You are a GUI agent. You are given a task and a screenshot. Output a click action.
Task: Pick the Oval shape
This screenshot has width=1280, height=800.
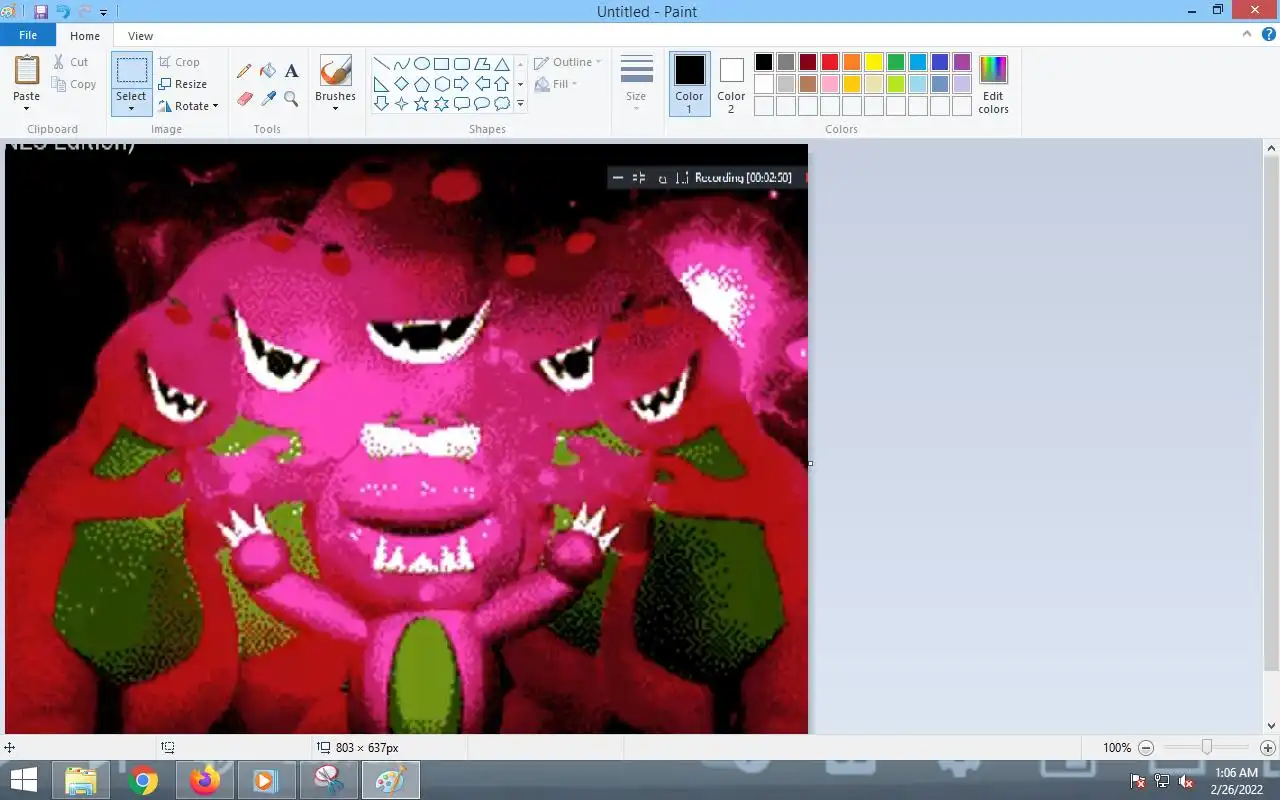point(422,64)
